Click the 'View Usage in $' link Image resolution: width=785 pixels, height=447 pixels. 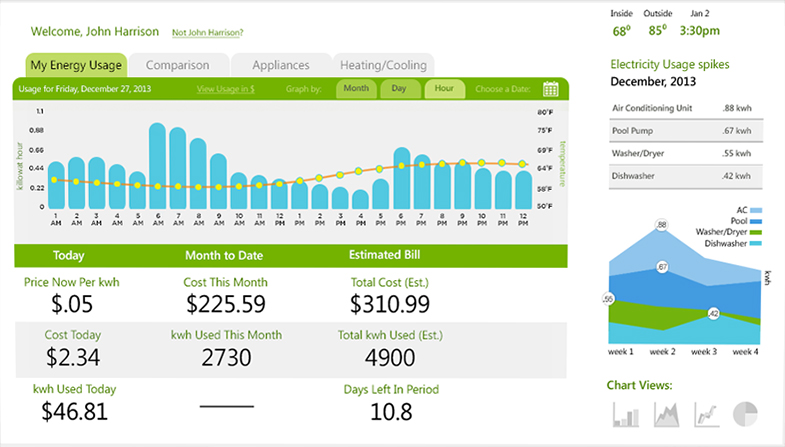(225, 89)
